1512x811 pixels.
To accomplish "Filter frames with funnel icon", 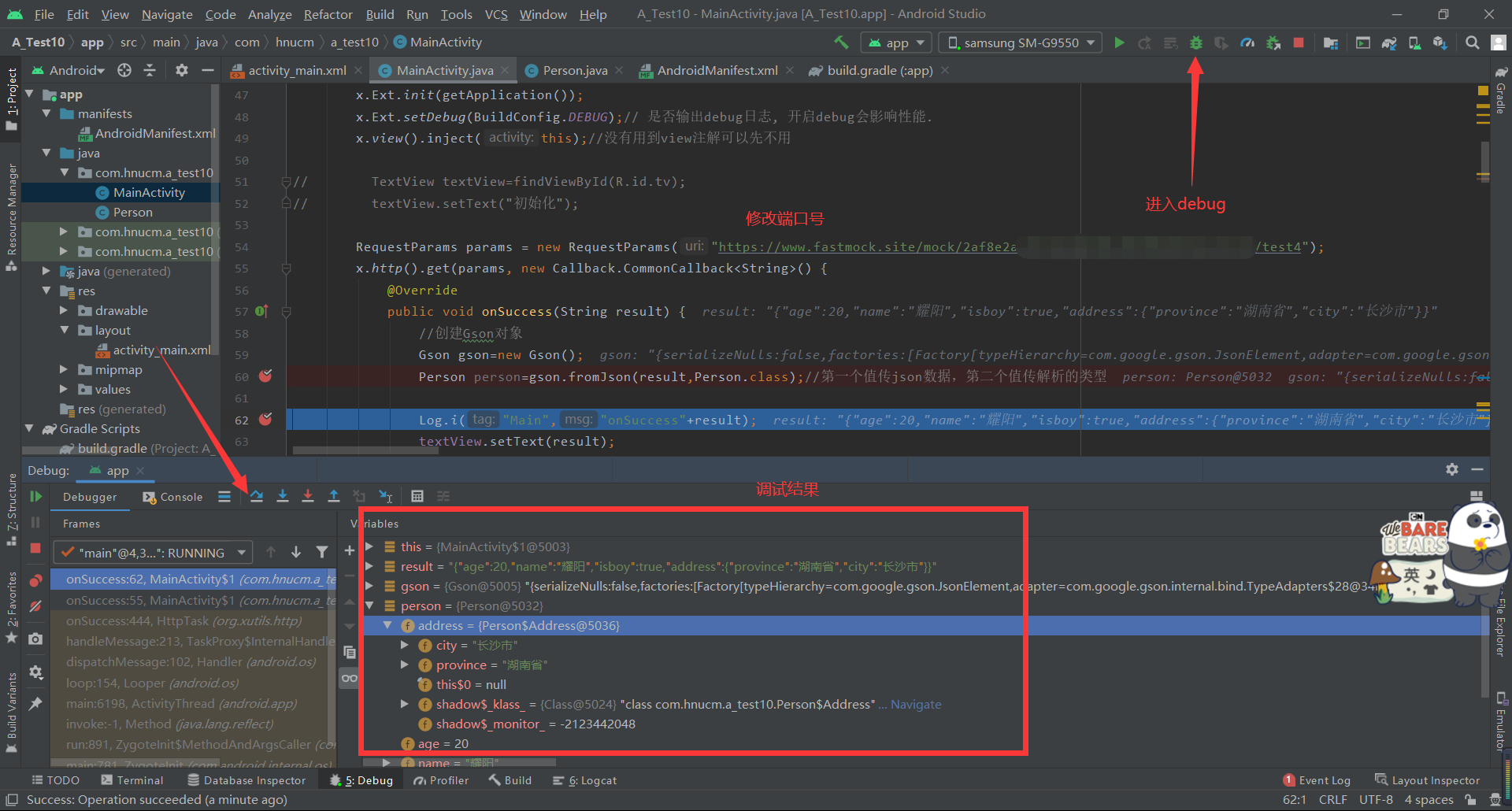I will (x=322, y=552).
